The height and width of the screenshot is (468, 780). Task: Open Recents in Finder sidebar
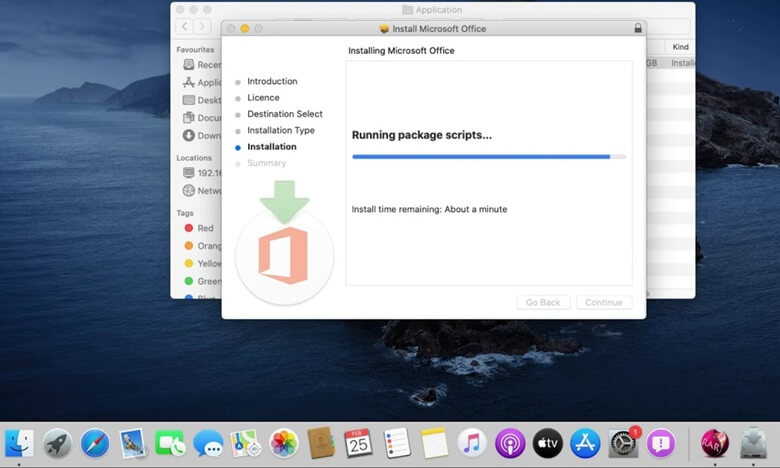(x=201, y=65)
